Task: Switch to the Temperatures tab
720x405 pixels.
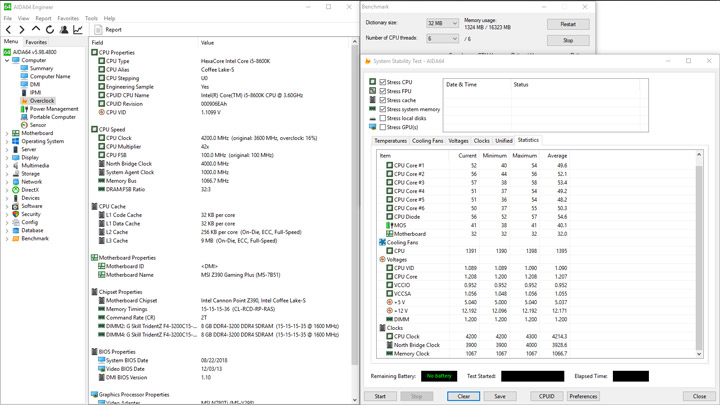Action: (390, 141)
